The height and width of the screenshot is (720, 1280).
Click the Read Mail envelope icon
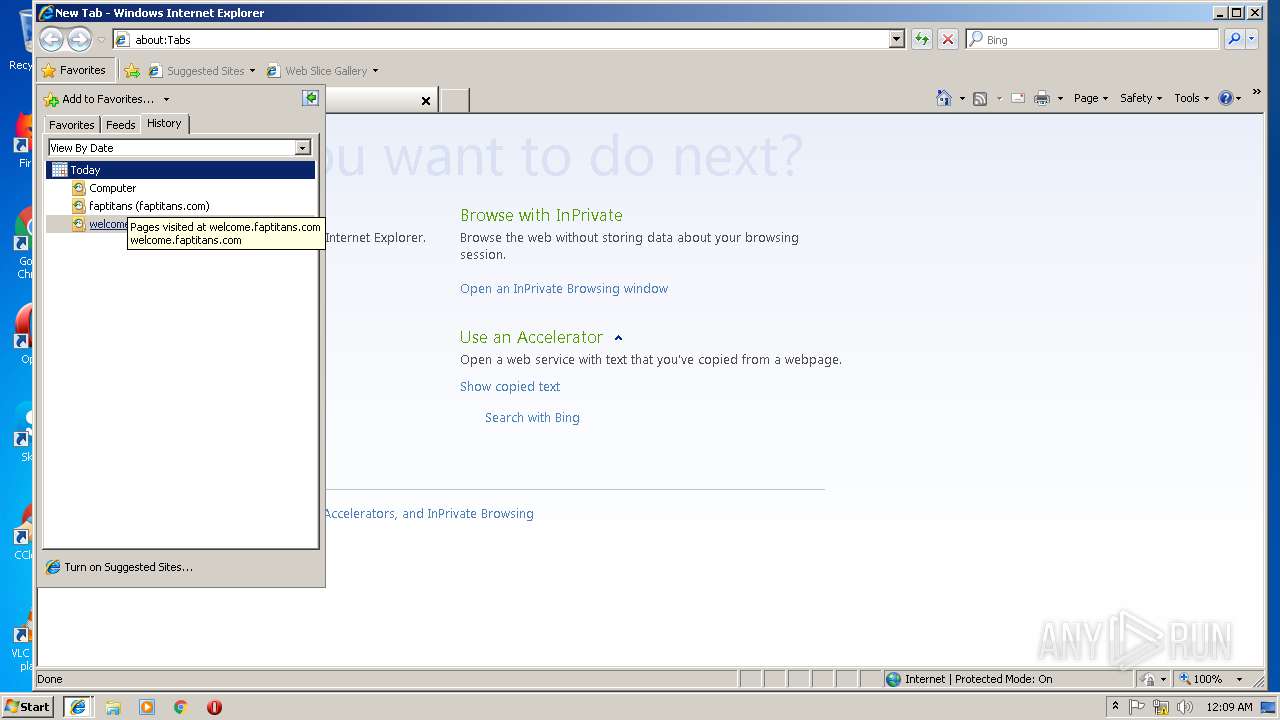pyautogui.click(x=1017, y=98)
